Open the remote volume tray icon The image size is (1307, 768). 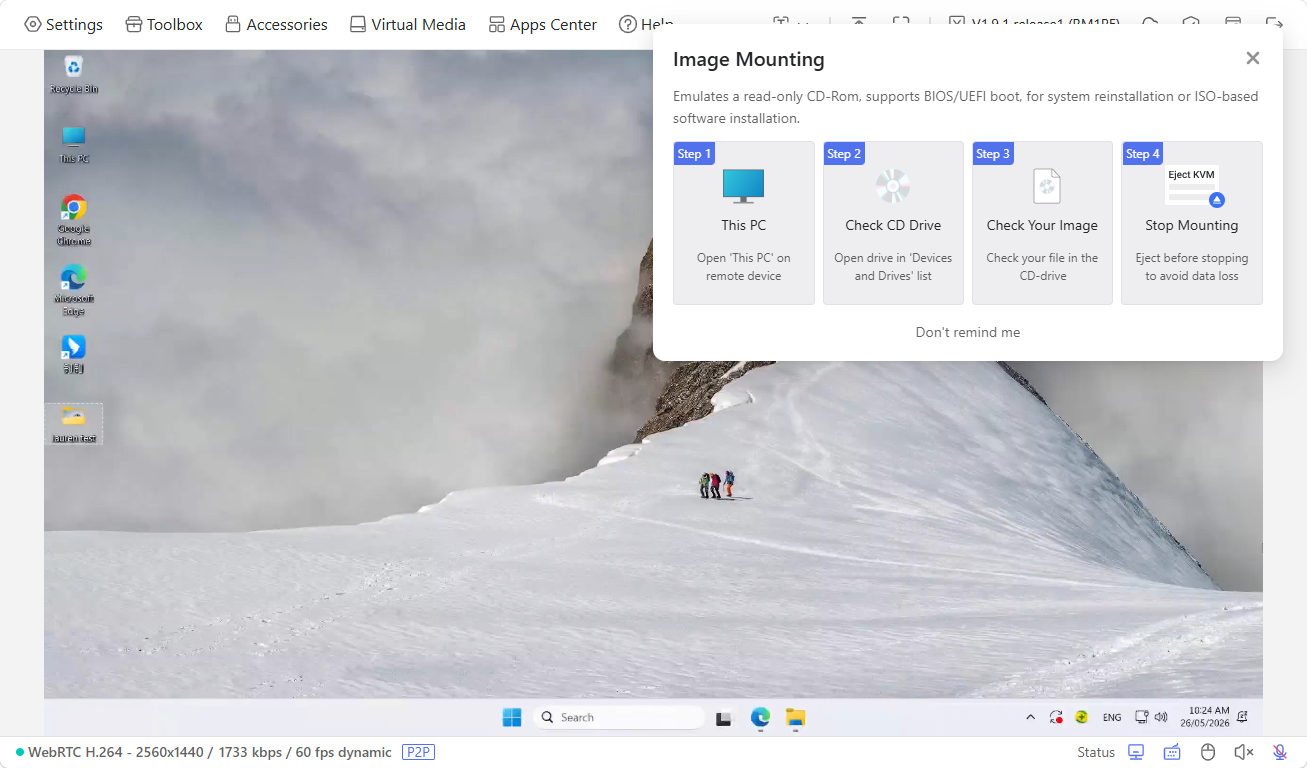(x=1161, y=717)
